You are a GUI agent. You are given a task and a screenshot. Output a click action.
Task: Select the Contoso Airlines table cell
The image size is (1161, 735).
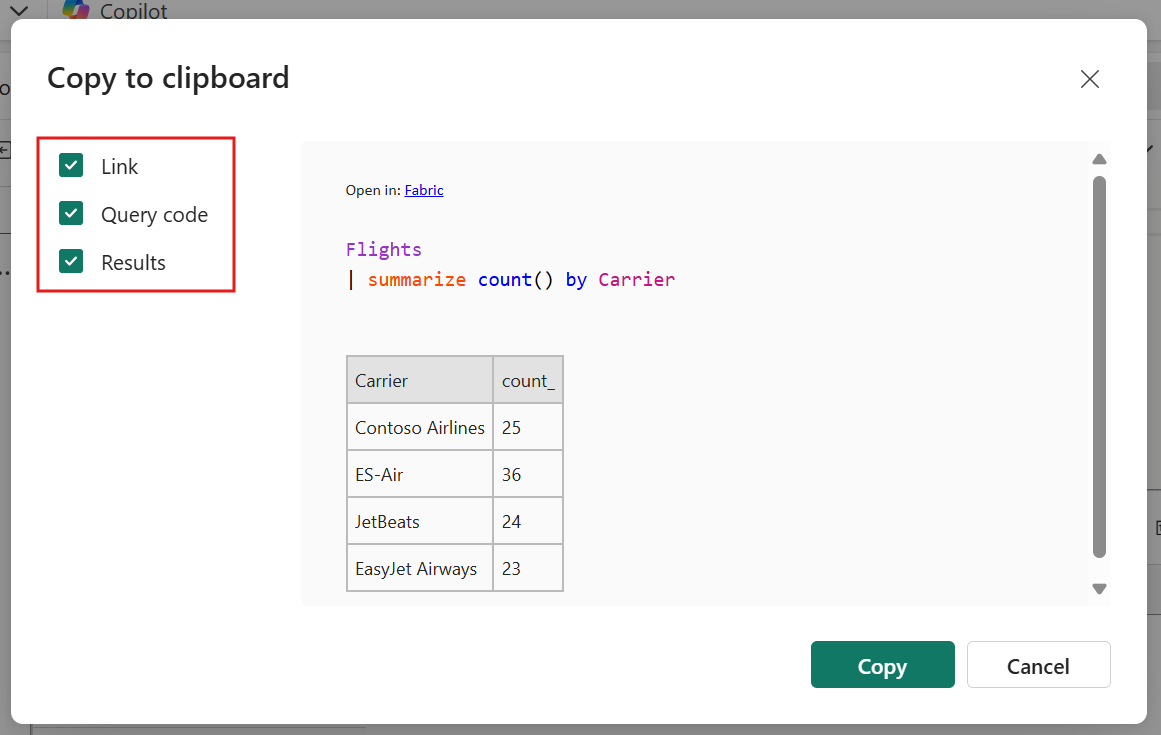[419, 426]
